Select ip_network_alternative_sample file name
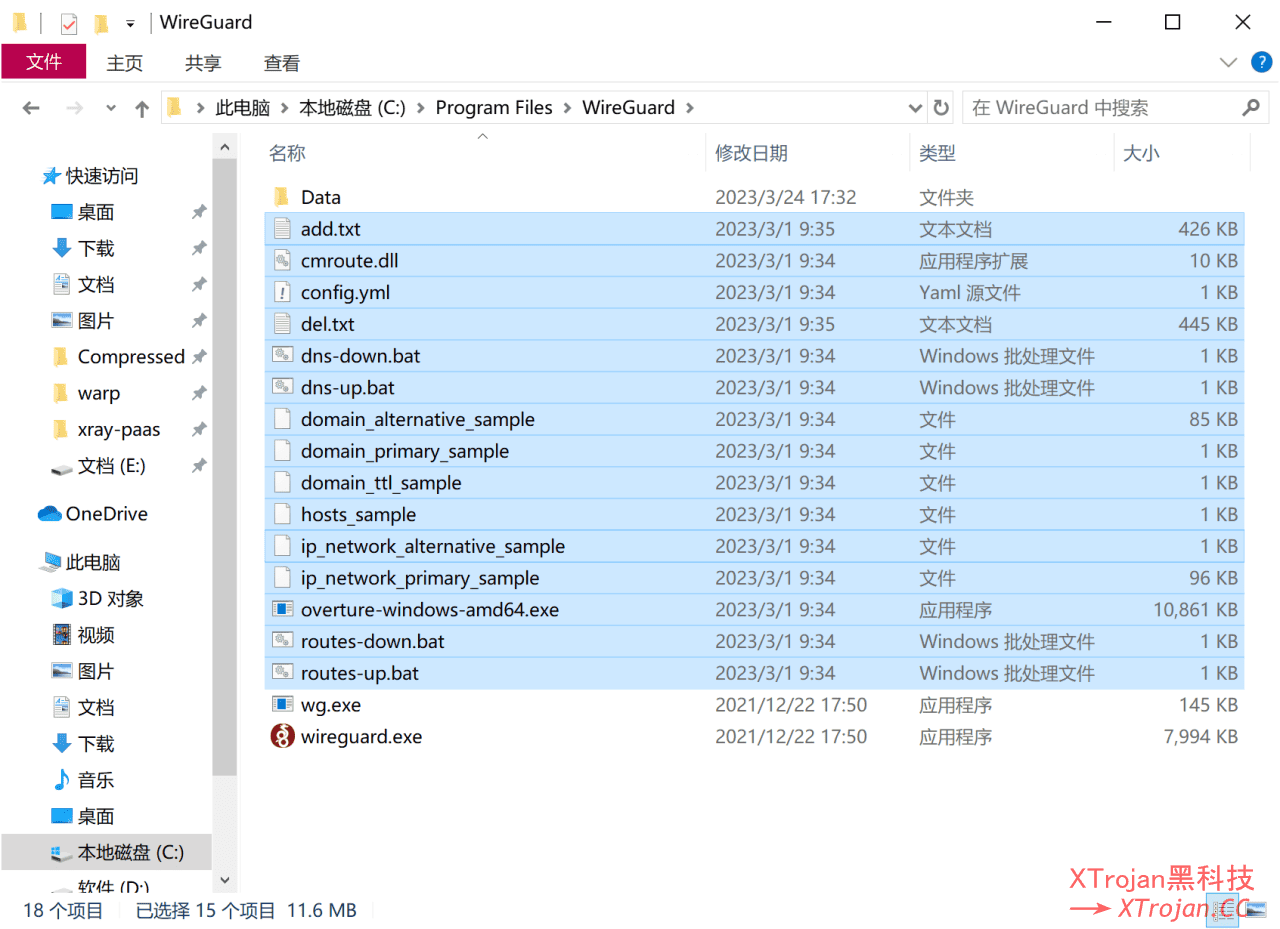1280x929 pixels. (433, 547)
